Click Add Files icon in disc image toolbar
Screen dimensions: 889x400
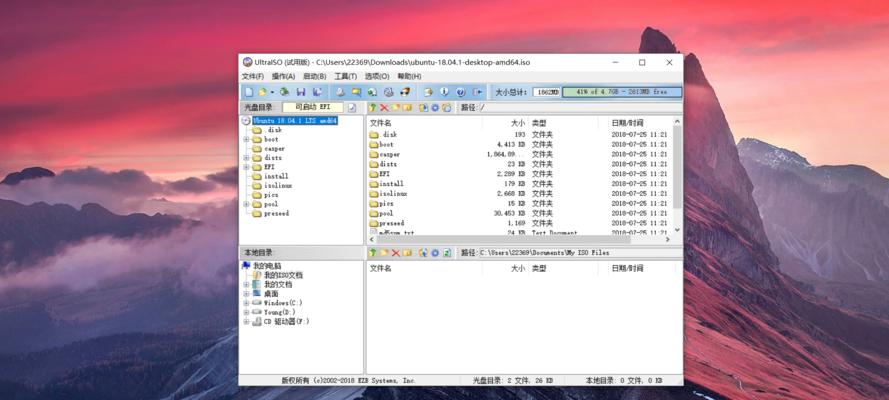click(x=424, y=108)
